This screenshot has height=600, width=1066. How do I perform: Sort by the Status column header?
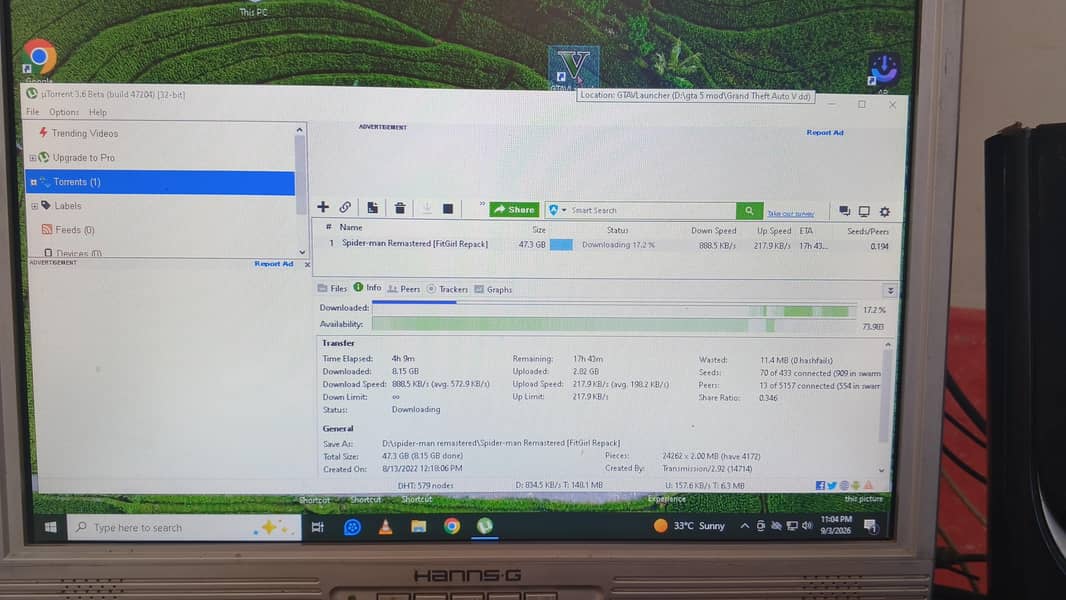617,230
